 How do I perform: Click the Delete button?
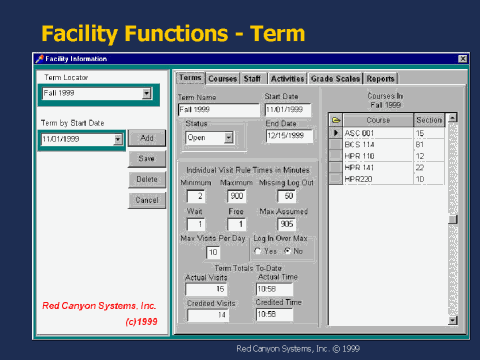tap(147, 179)
